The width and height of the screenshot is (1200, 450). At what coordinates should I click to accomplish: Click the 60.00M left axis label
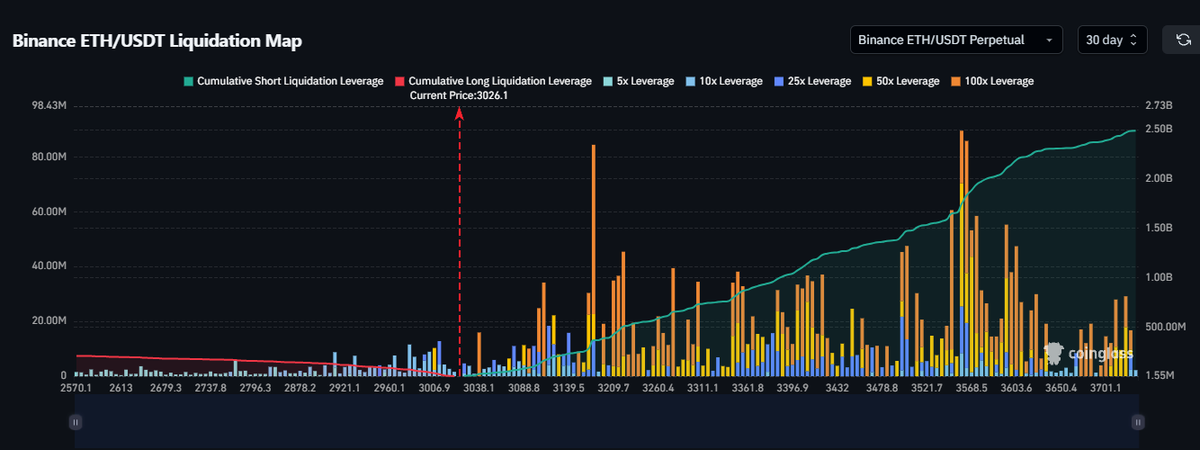pos(49,212)
